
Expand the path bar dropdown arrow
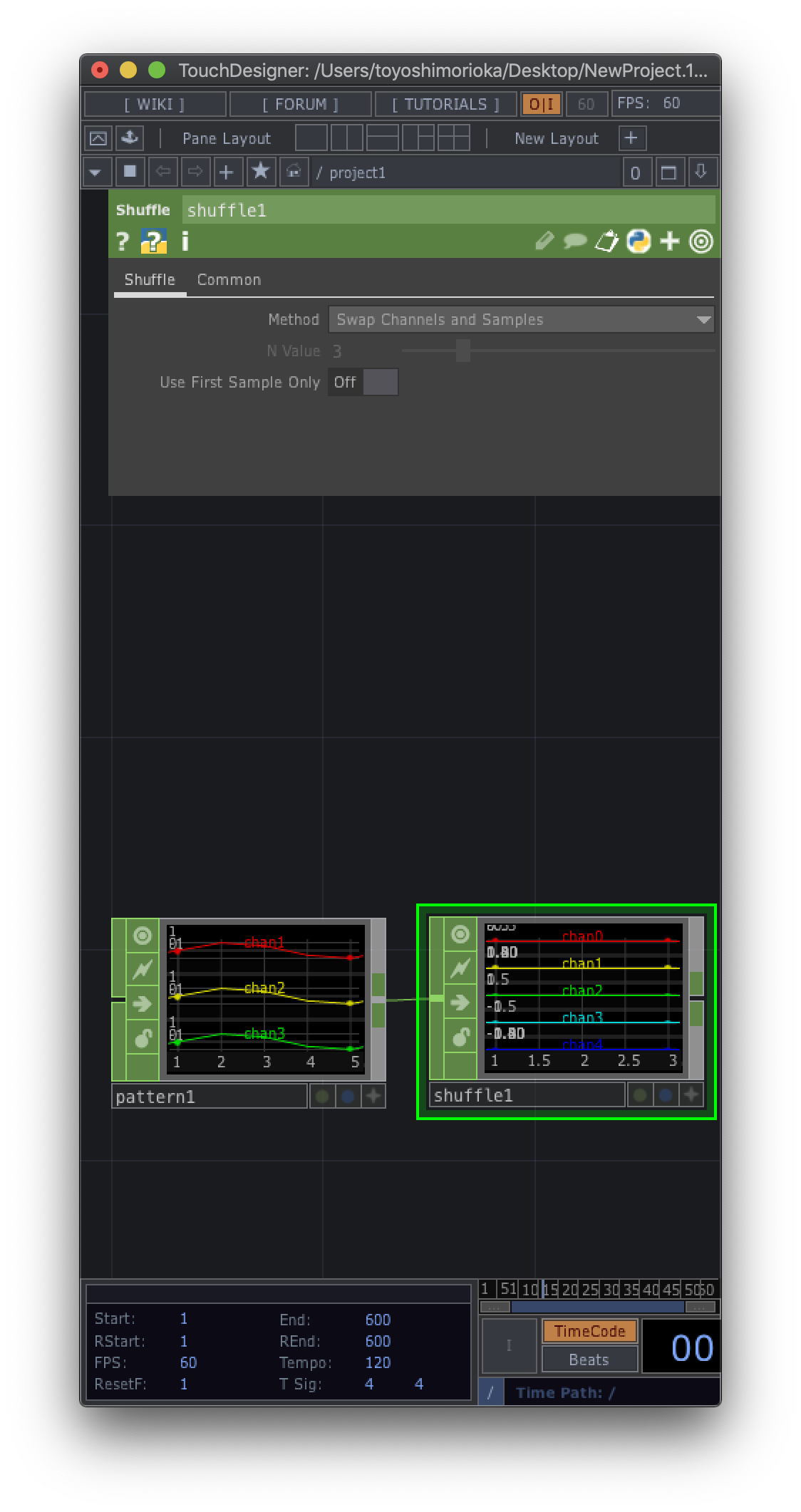[x=96, y=172]
